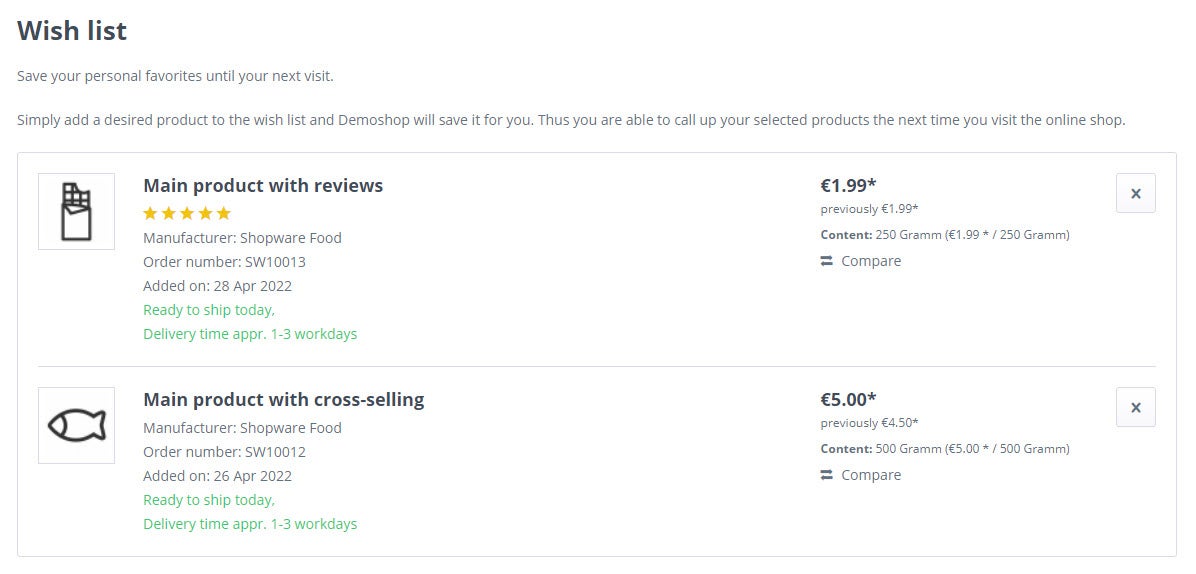Remove Main product with cross-selling from wish list
The height and width of the screenshot is (574, 1196).
1136,407
